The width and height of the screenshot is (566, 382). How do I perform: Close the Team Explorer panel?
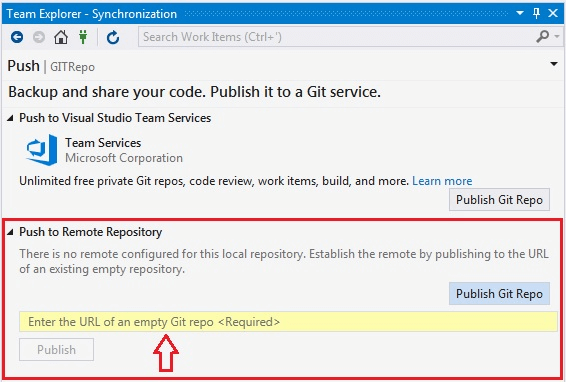(553, 13)
